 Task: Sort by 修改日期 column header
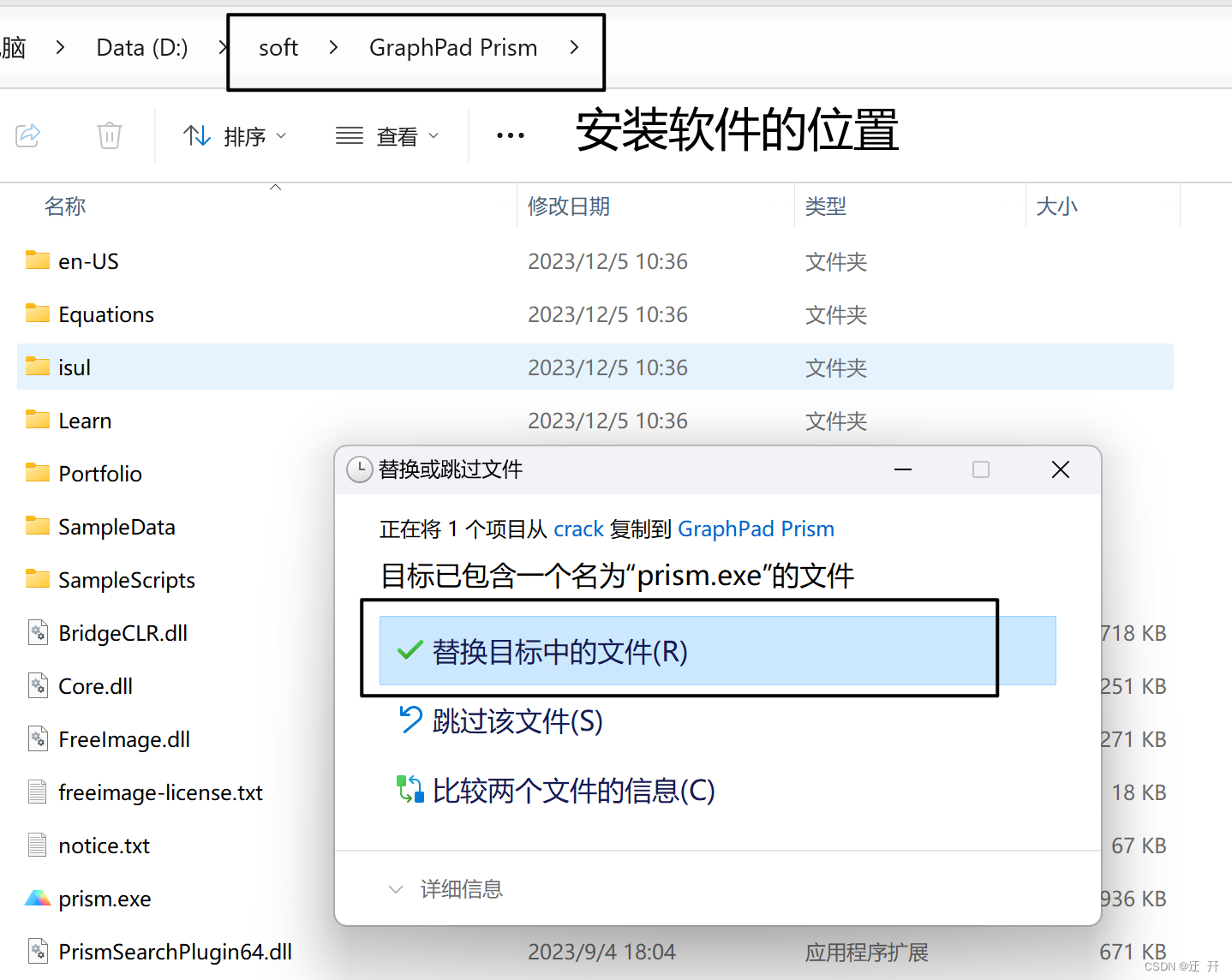569,206
